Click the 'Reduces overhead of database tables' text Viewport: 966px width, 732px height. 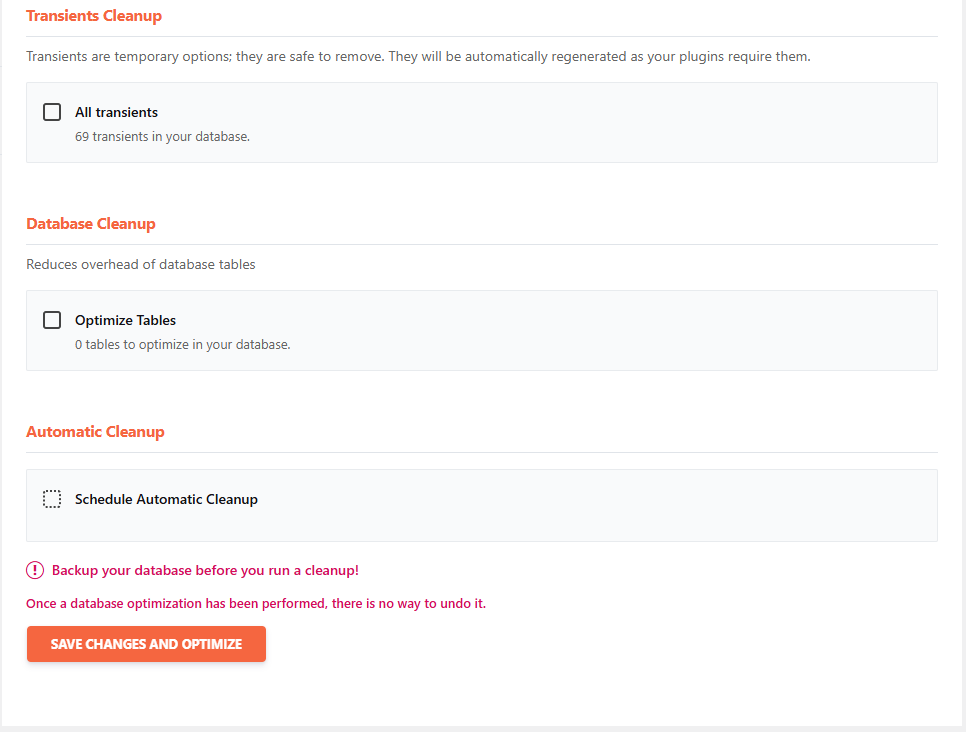point(141,264)
